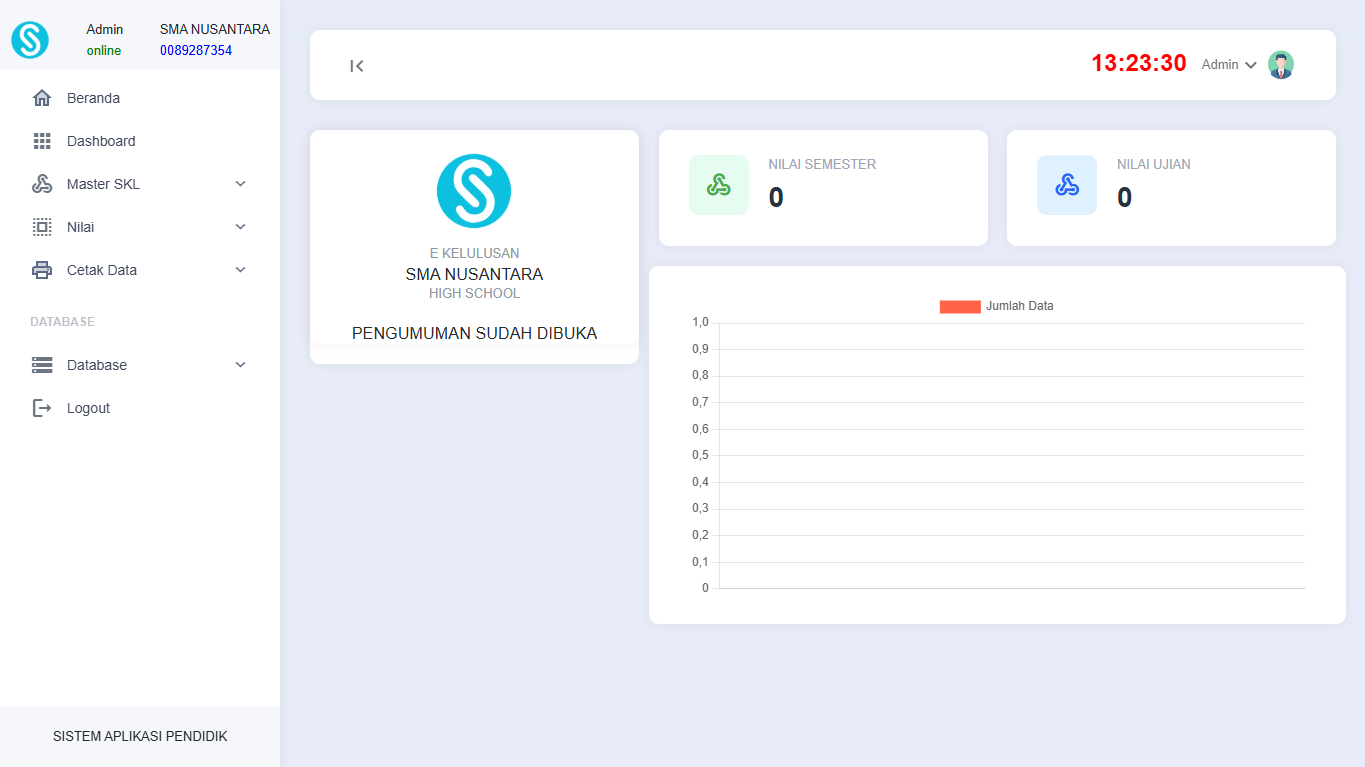Select the Nilai menu item
The image size is (1365, 767).
tap(81, 227)
